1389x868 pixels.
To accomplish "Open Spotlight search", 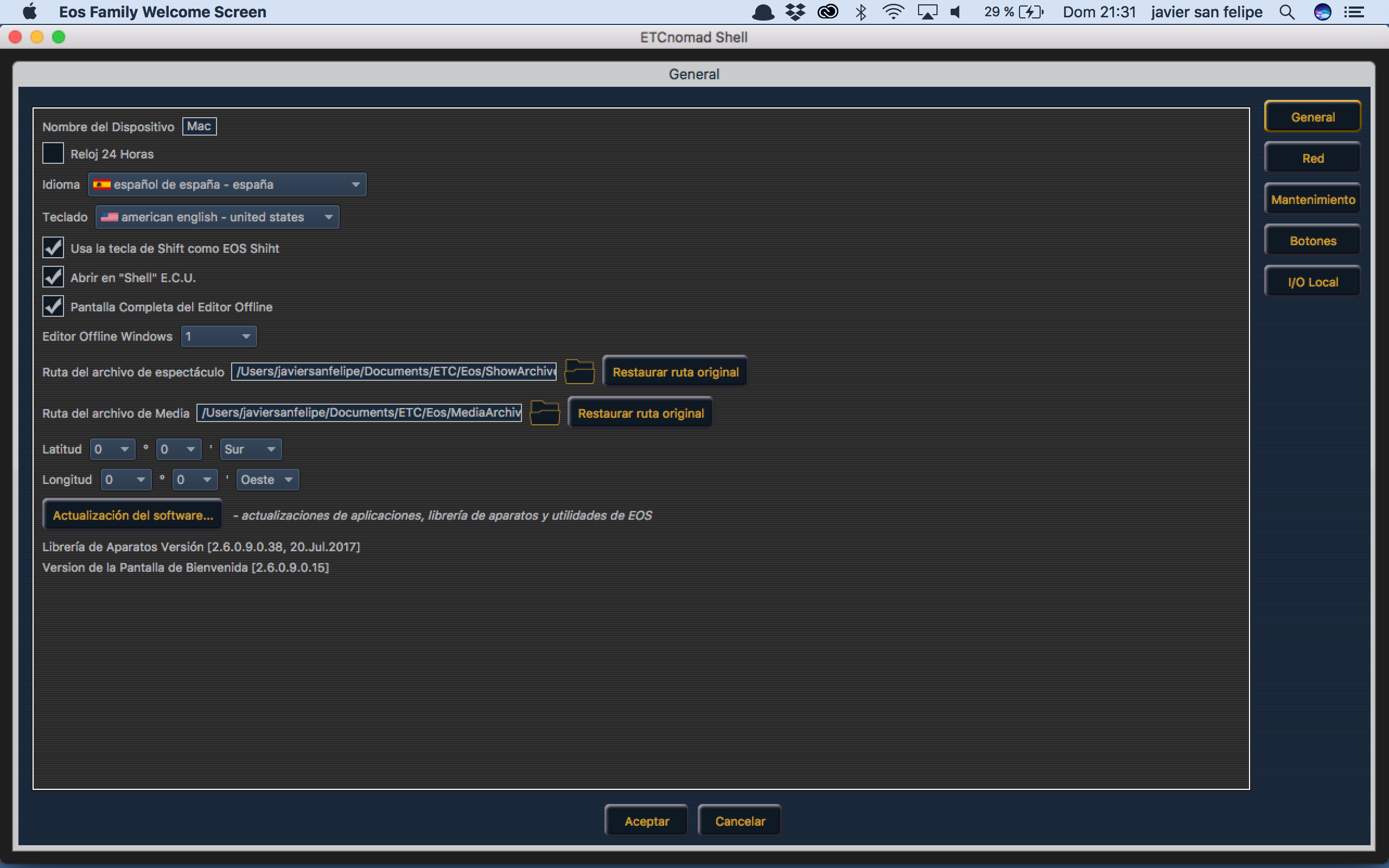I will coord(1287,12).
